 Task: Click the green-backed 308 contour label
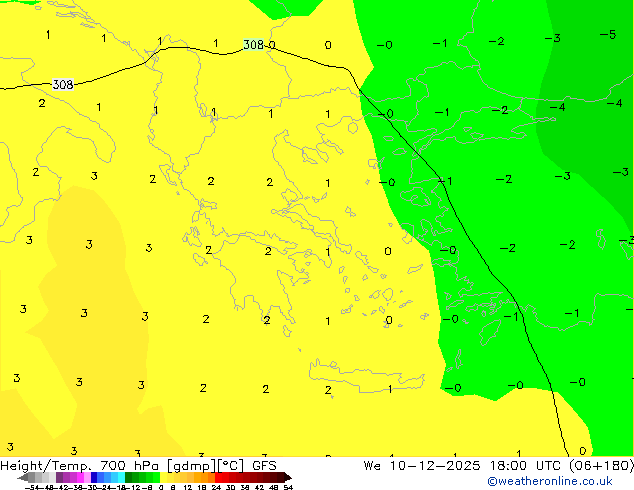(x=254, y=44)
